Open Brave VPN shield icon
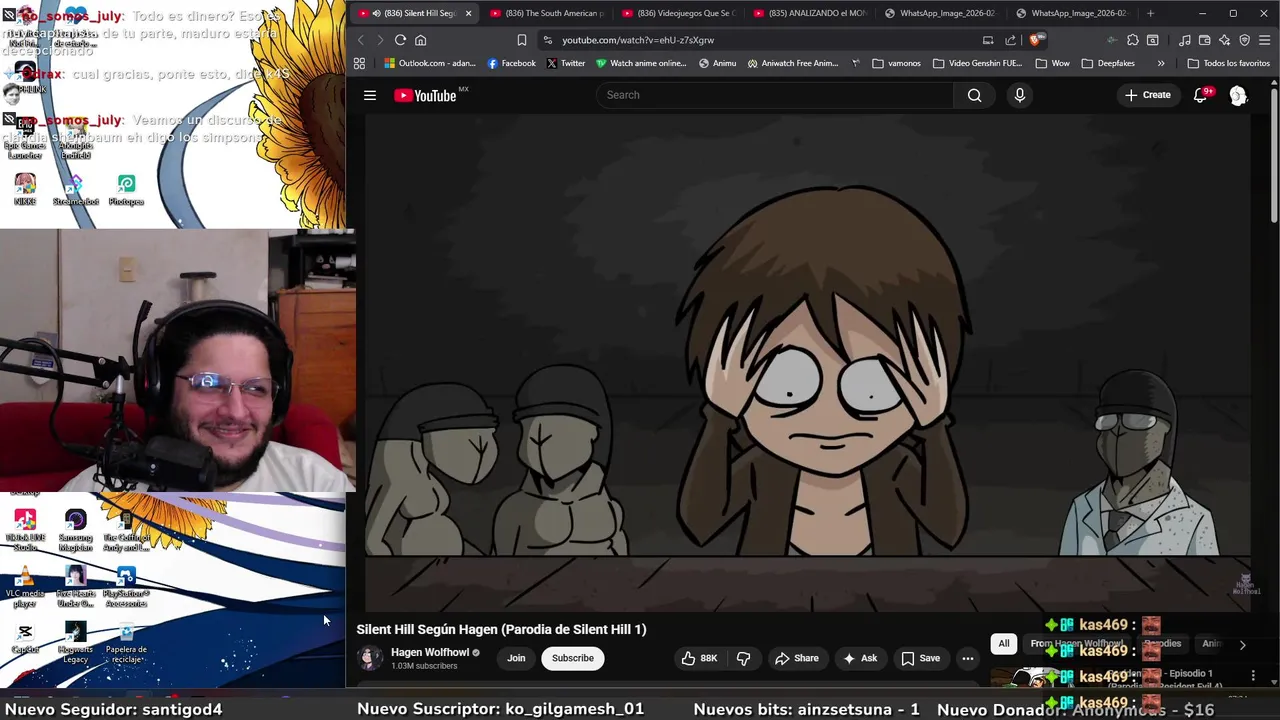 click(x=1245, y=40)
